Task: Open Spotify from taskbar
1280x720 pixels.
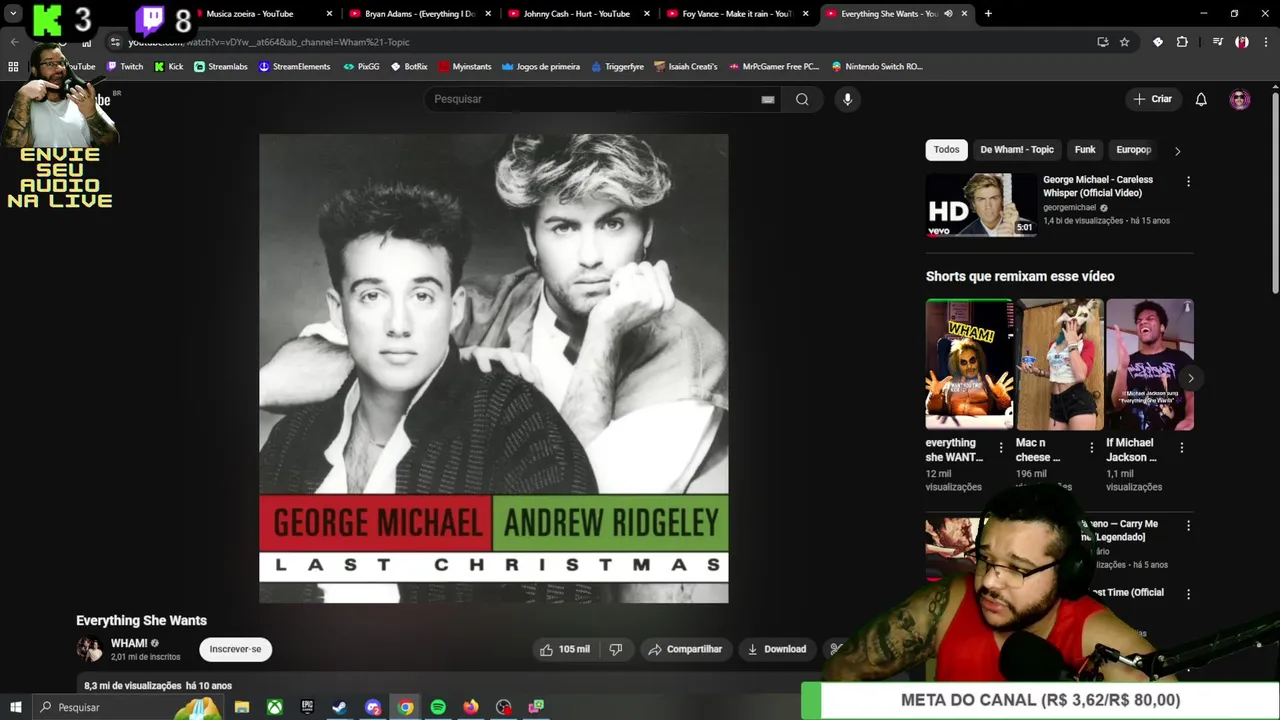Action: click(x=438, y=707)
